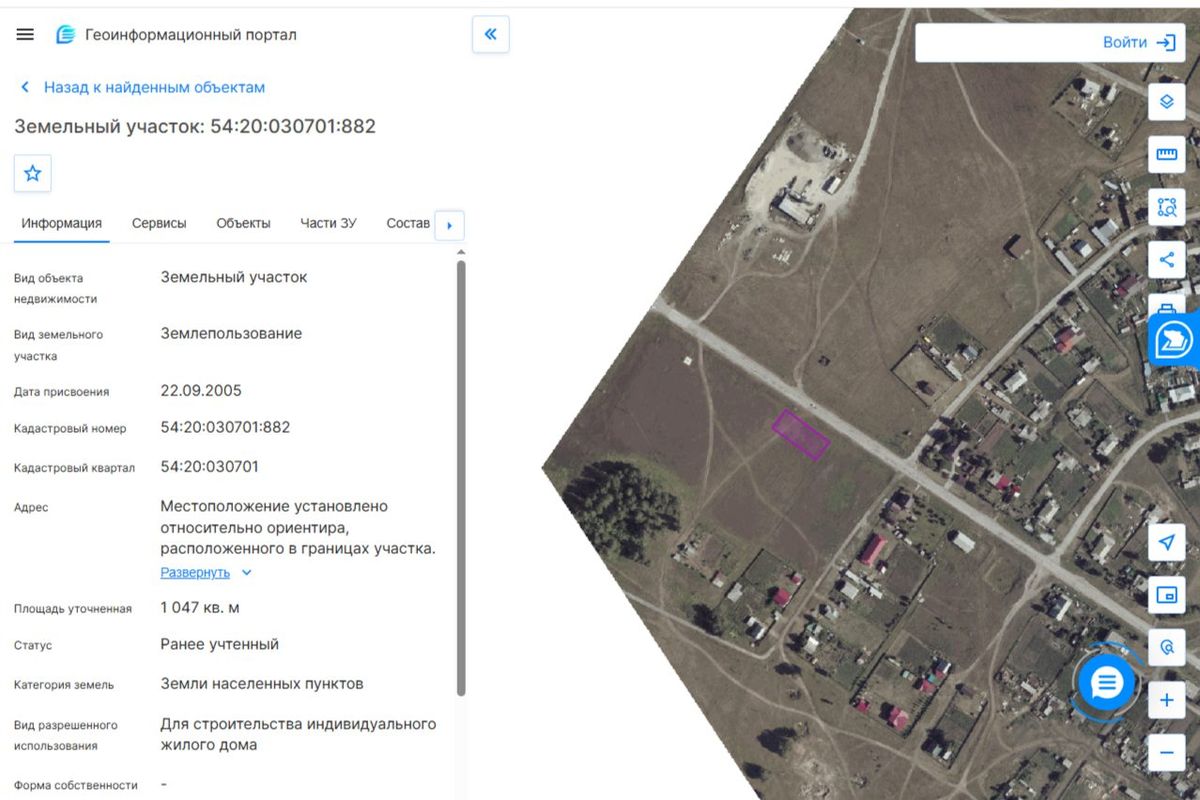Click the login arrow icon beside Войти
The width and height of the screenshot is (1200, 800).
pos(1166,43)
